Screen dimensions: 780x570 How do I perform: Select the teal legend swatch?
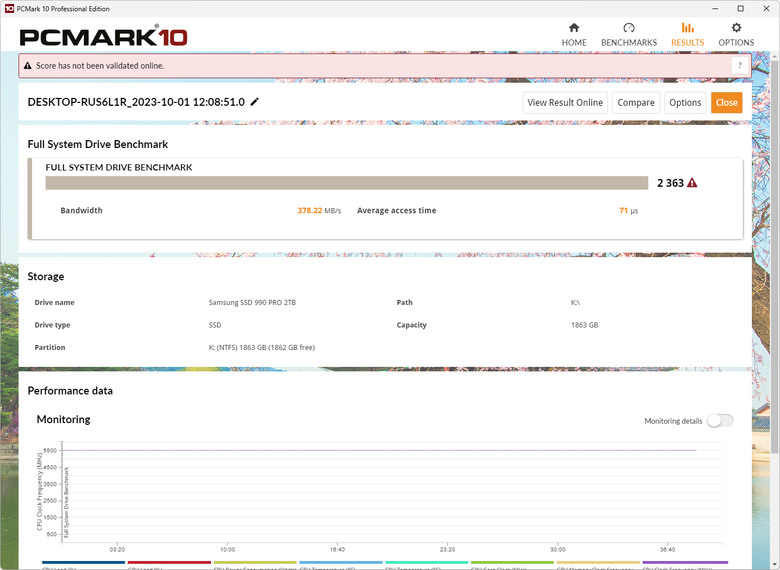click(x=427, y=563)
